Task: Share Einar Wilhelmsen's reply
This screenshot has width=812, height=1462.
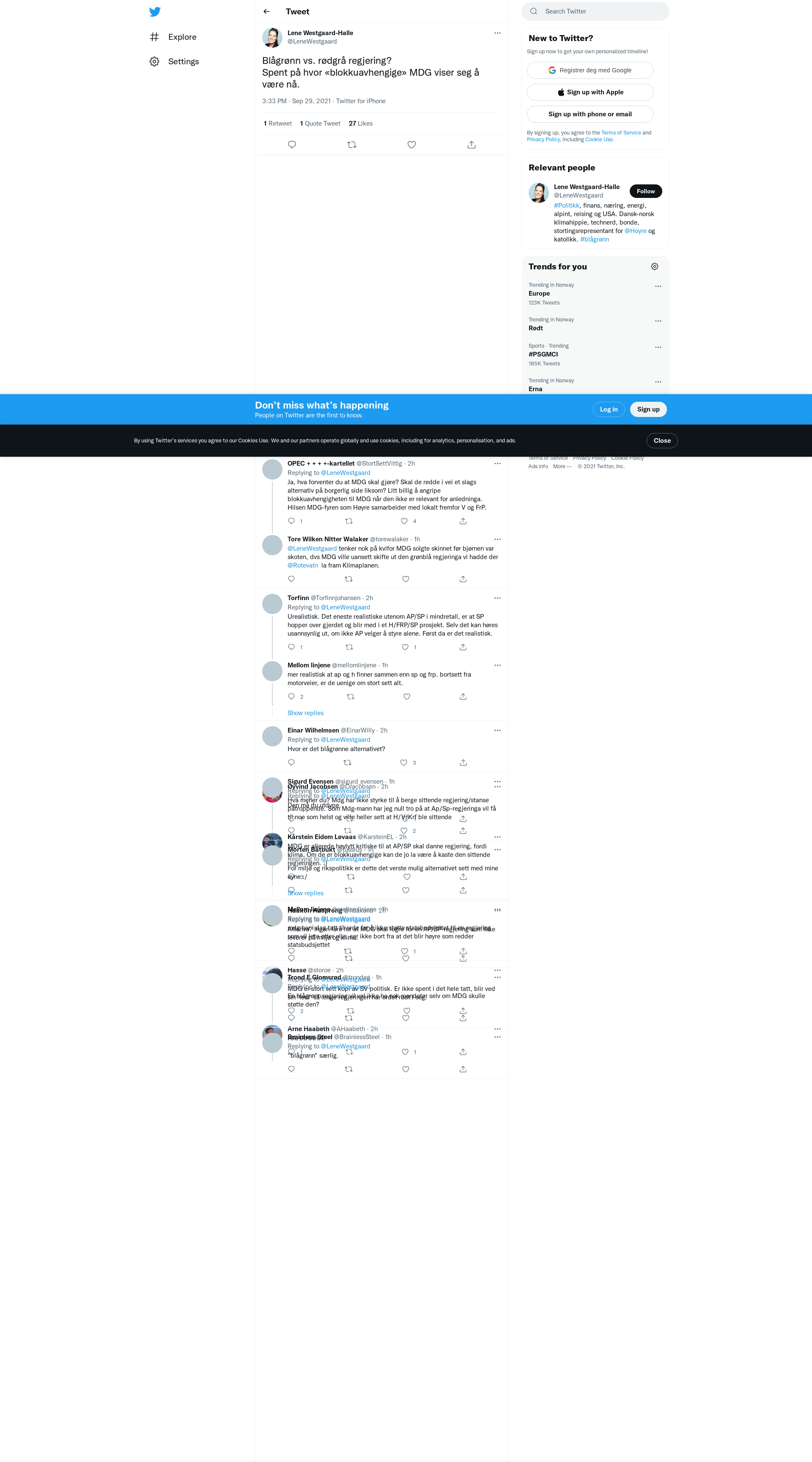Action: coord(463,763)
